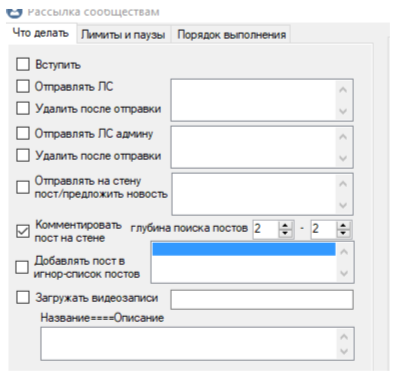
Task: Click the Название====Описание text area
Action: (x=197, y=344)
